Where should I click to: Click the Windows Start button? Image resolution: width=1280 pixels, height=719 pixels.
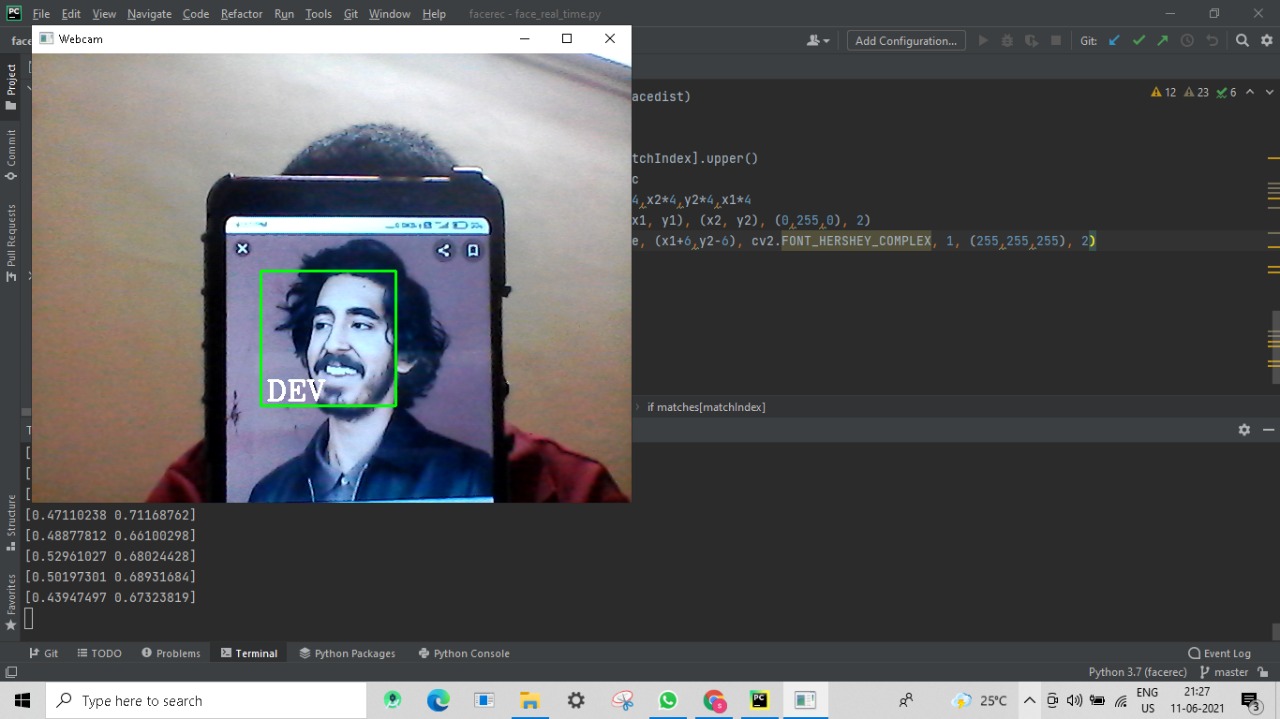(x=23, y=700)
